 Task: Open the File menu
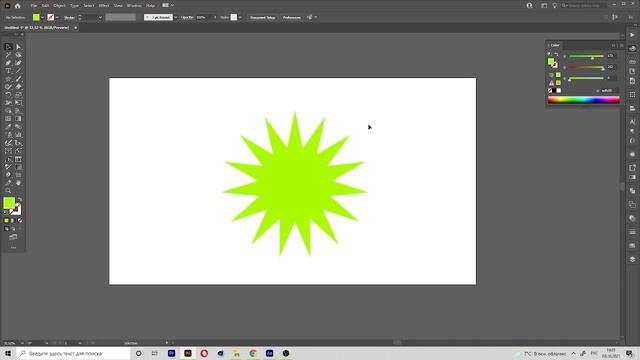click(34, 6)
